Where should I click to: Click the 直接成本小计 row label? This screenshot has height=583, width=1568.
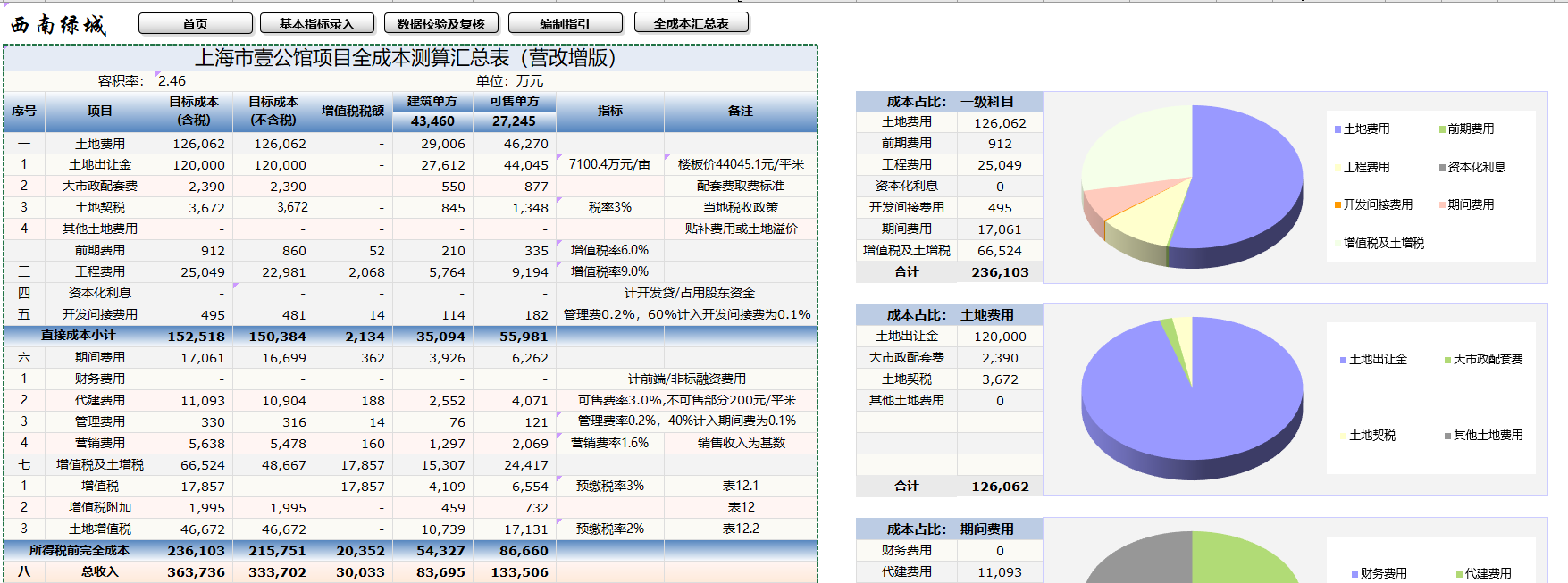tap(79, 336)
